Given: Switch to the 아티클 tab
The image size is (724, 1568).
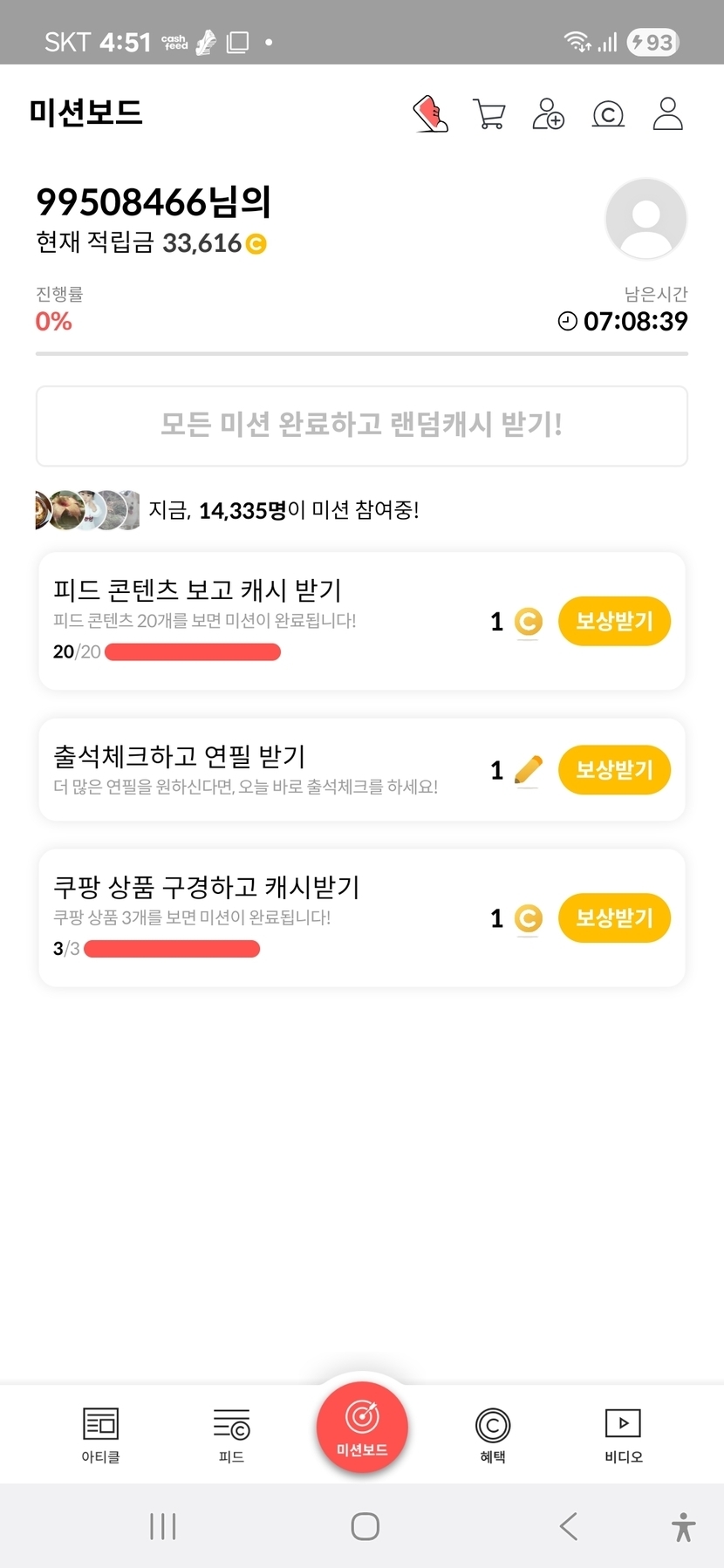Looking at the screenshot, I should coord(100,1435).
